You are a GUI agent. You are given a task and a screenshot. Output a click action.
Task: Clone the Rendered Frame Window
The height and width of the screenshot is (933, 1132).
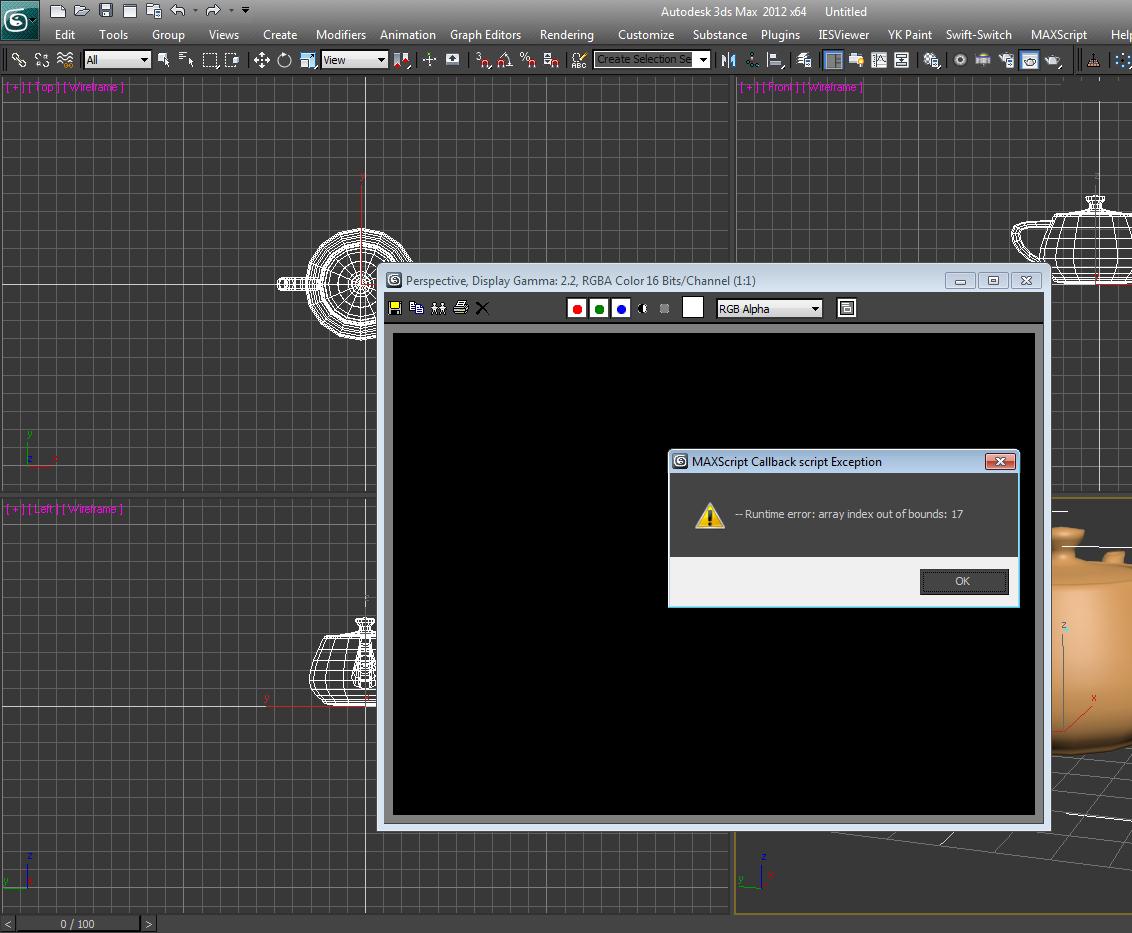pyautogui.click(x=439, y=308)
